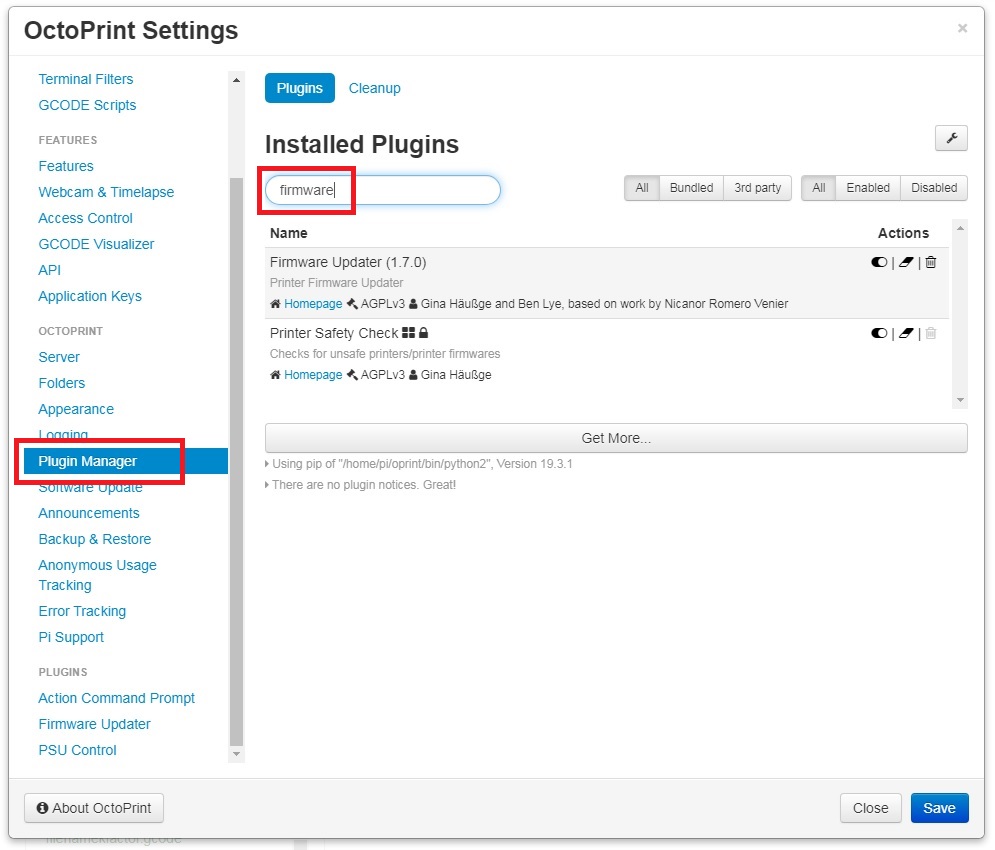Open Access Control settings
995x850 pixels.
(x=86, y=218)
